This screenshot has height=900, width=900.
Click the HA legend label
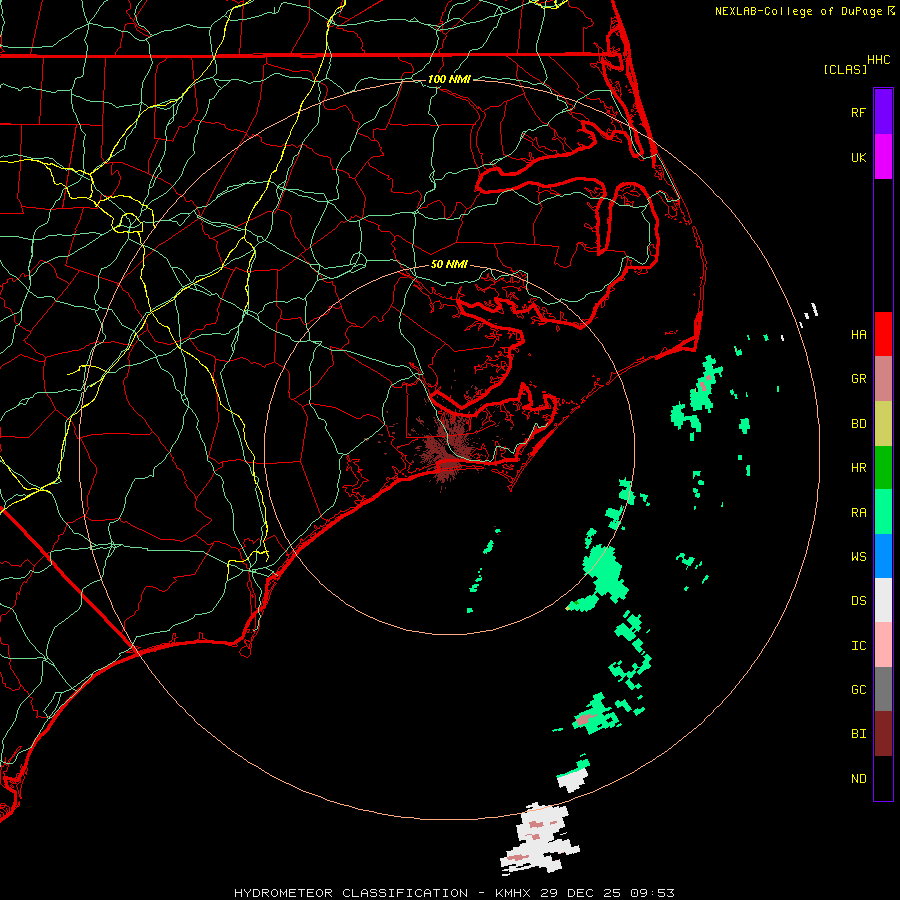[858, 334]
